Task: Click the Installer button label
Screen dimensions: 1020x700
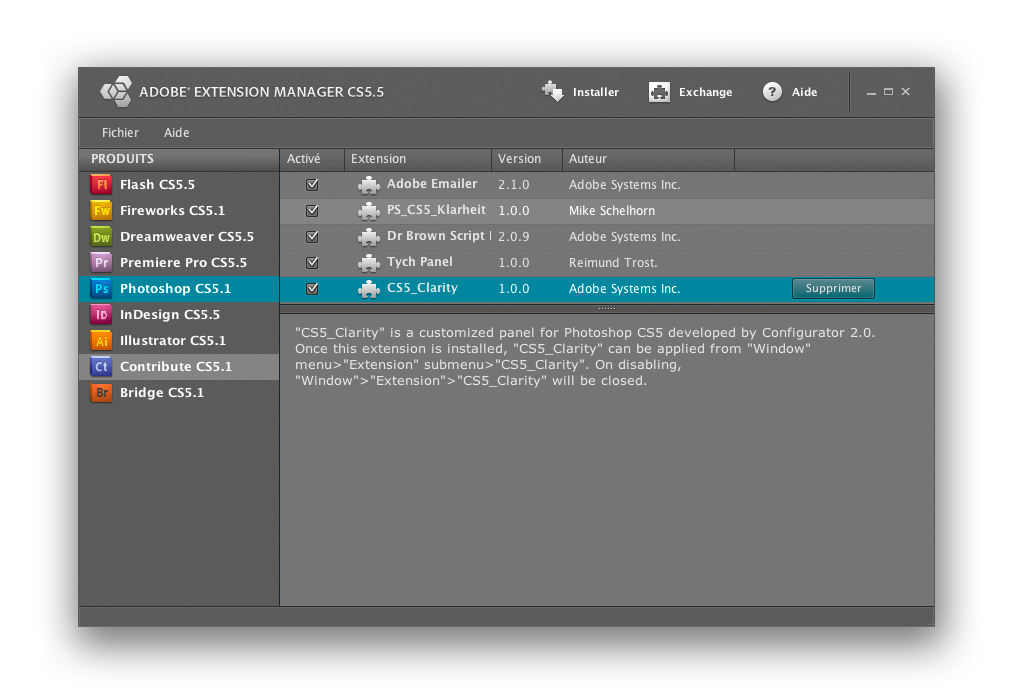Action: (596, 92)
